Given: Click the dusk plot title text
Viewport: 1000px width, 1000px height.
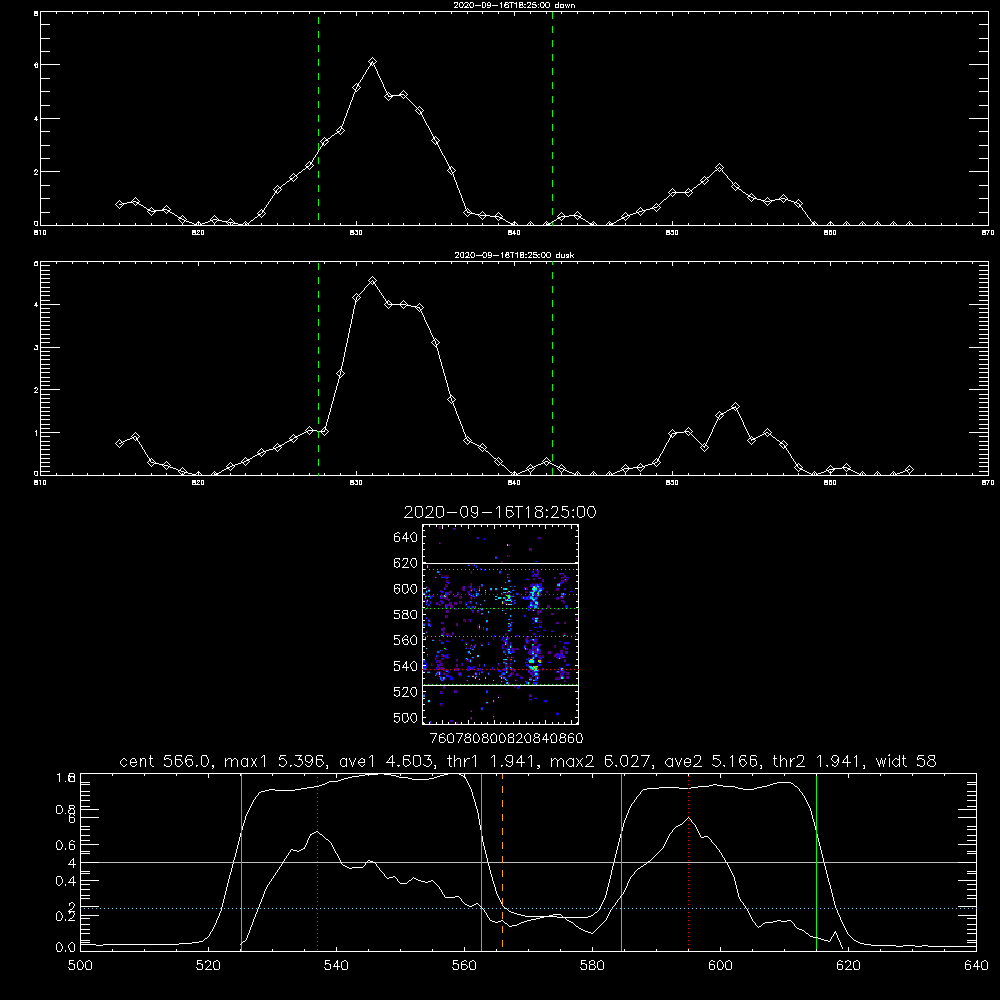Looking at the screenshot, I should click(514, 255).
